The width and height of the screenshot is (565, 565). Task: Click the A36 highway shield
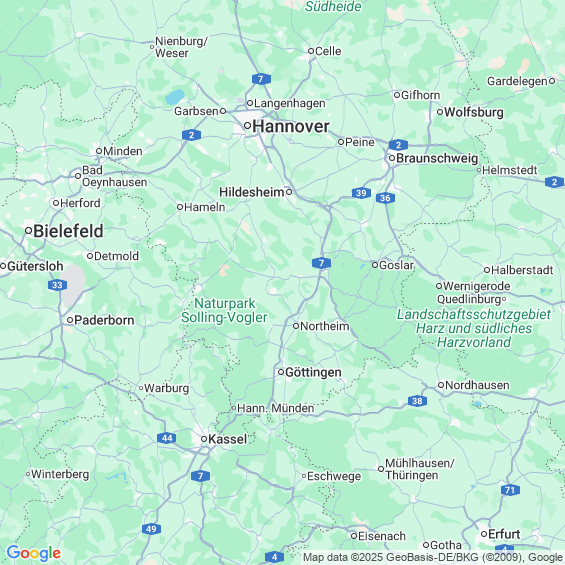[385, 198]
